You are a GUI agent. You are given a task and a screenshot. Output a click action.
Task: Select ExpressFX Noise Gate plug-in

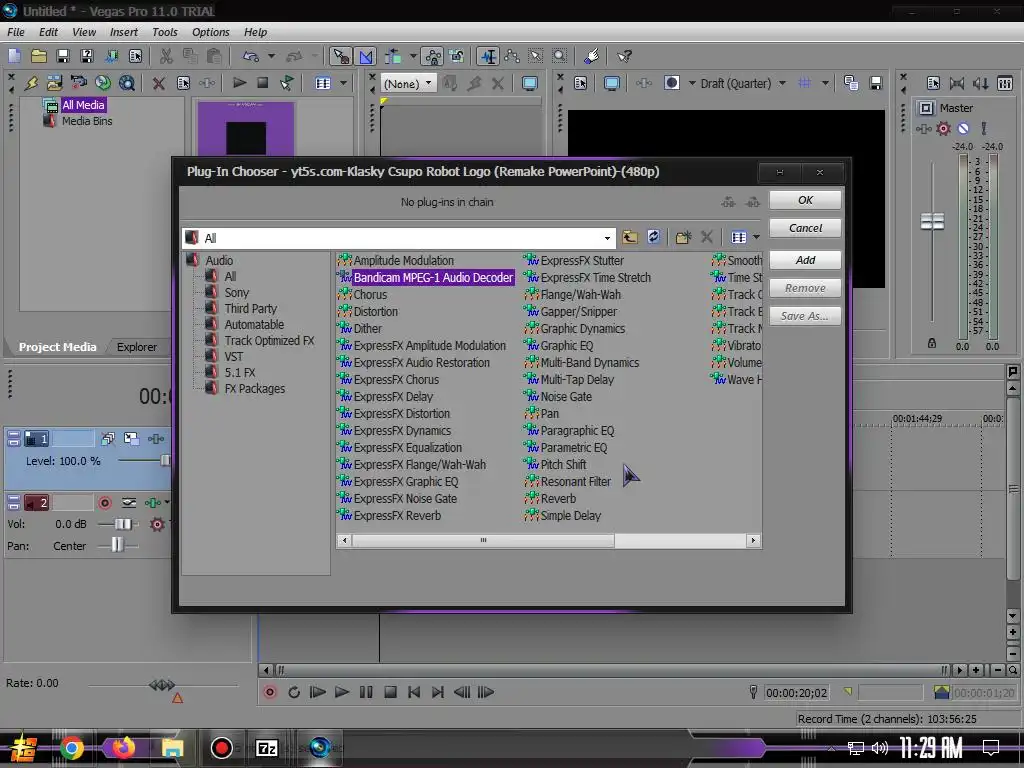(405, 498)
